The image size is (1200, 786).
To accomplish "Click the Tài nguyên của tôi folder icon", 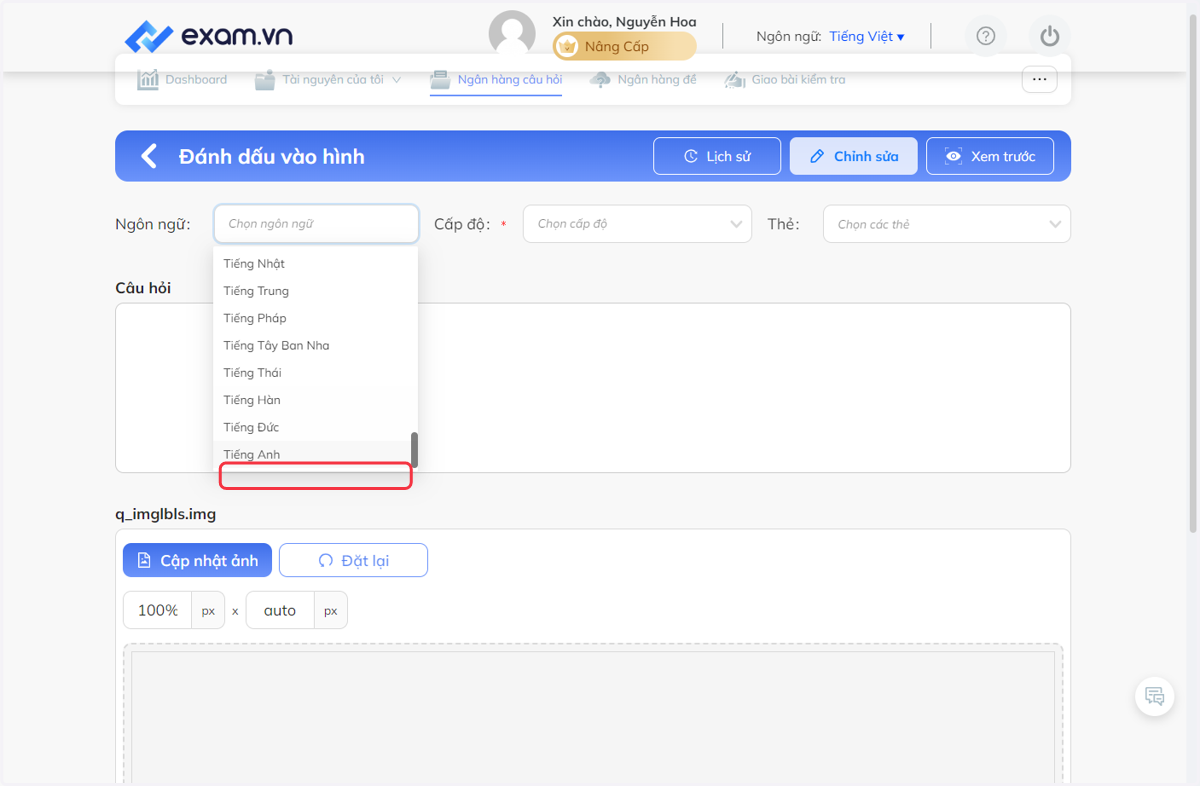I will click(x=264, y=79).
